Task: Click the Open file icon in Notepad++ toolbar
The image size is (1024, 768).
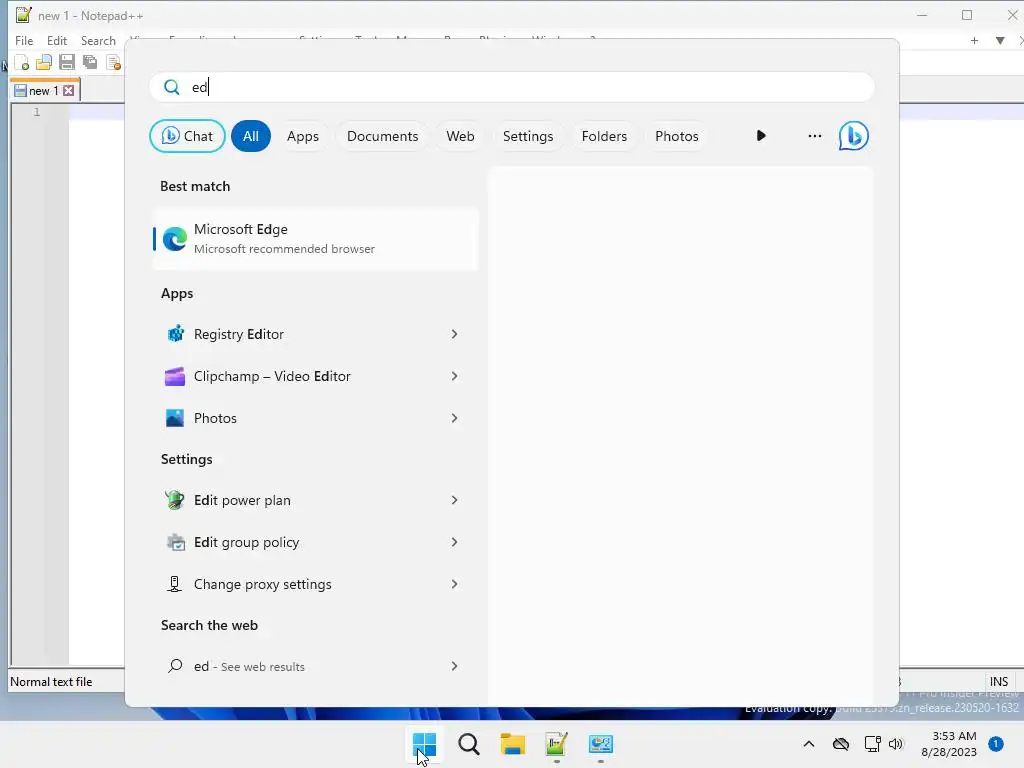Action: point(44,63)
